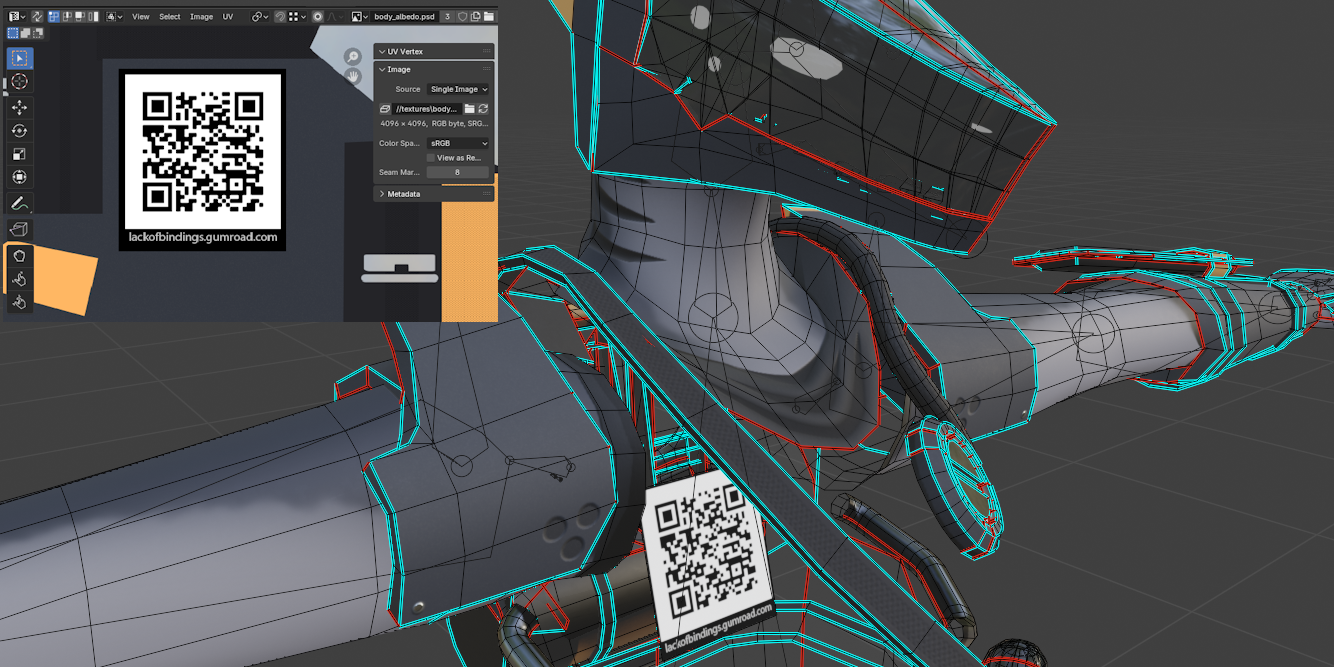Select the Rotate tool
The width and height of the screenshot is (1334, 667).
pyautogui.click(x=20, y=129)
